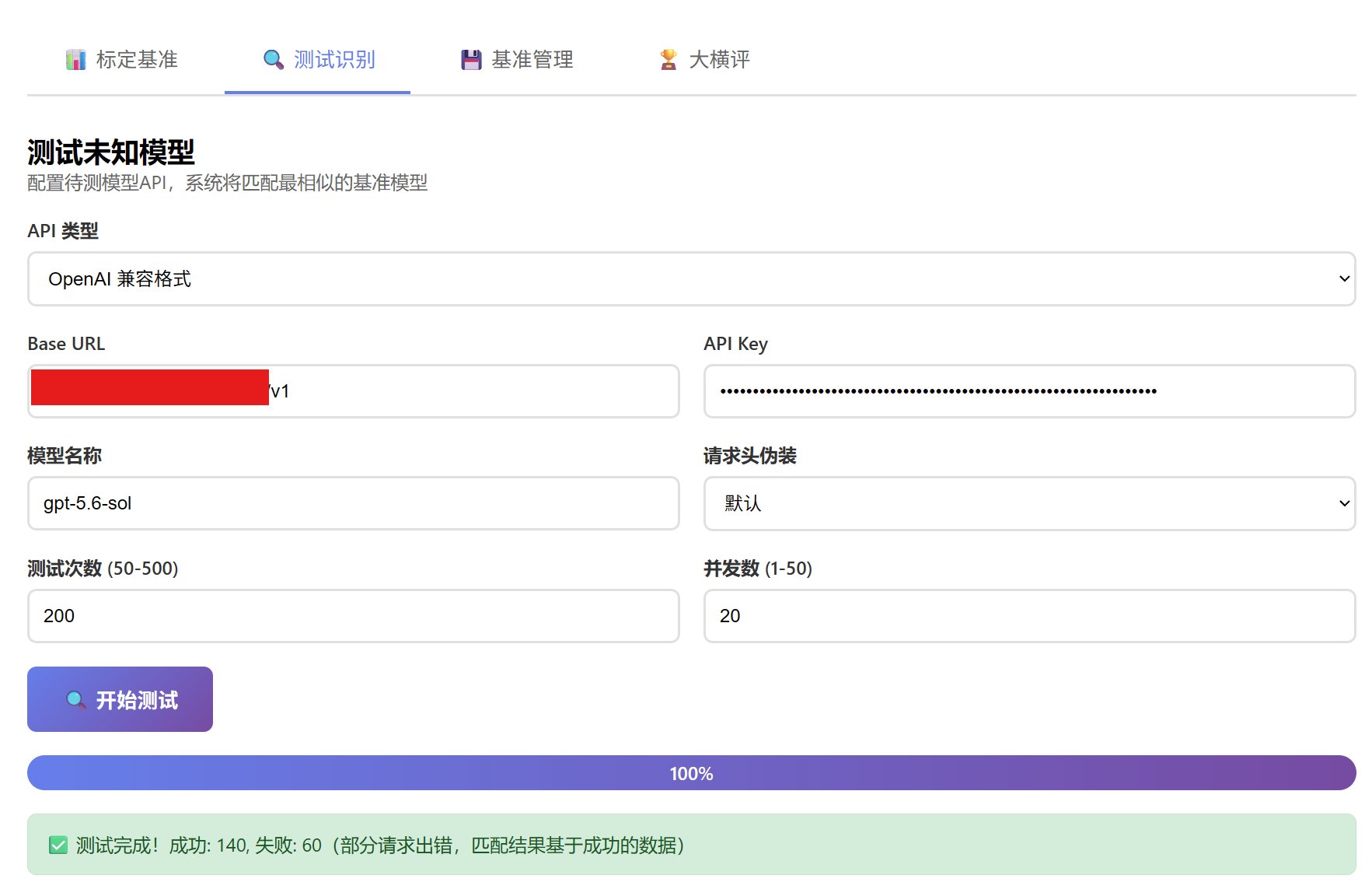Screen dimensions: 1372x882
Task: Click the 测试次数 input field
Action: (x=354, y=616)
